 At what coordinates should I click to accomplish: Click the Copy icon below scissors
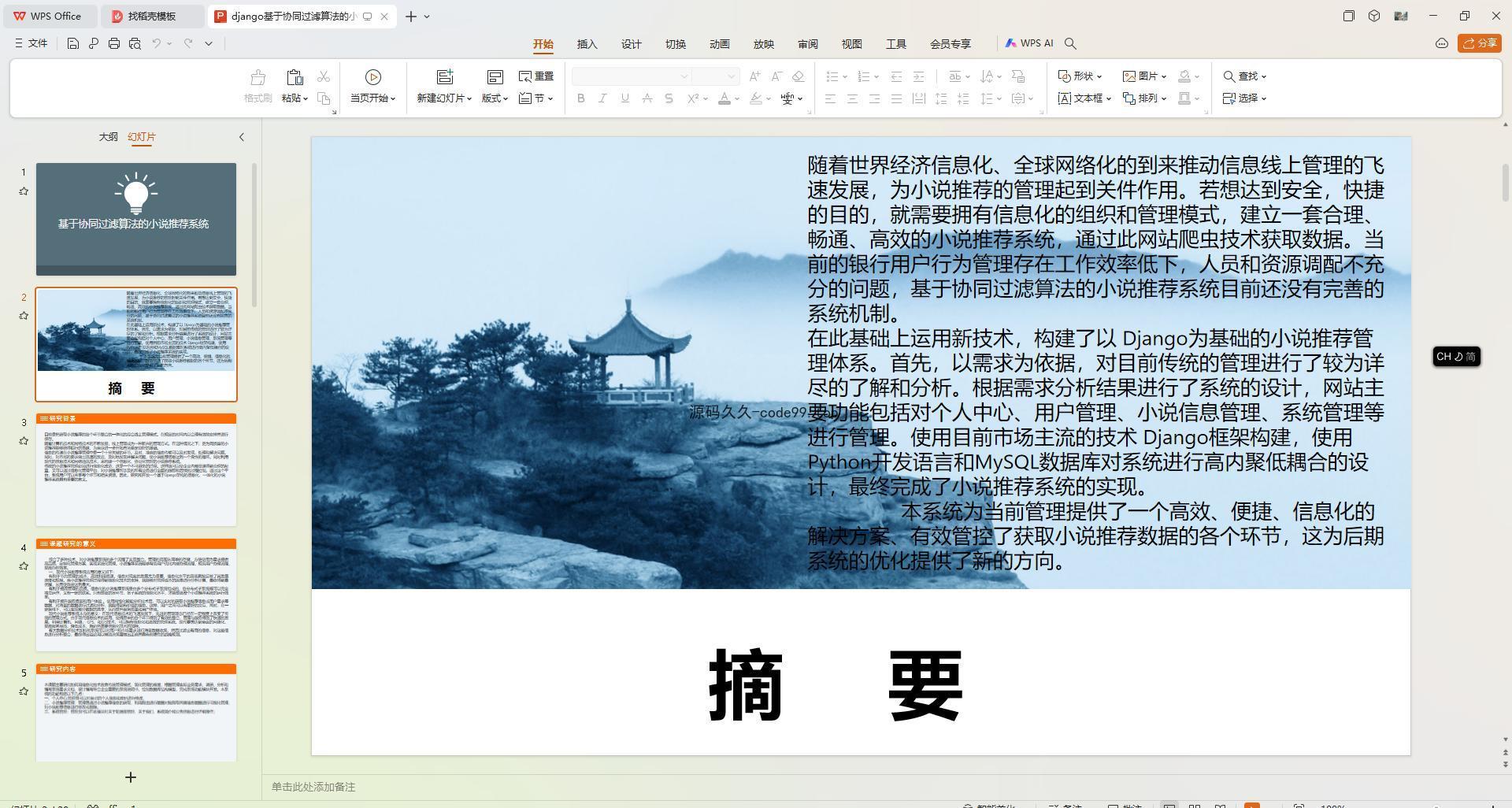pos(324,98)
